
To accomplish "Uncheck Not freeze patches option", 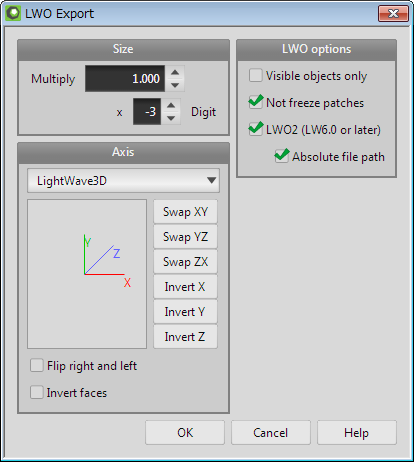I will pyautogui.click(x=256, y=102).
